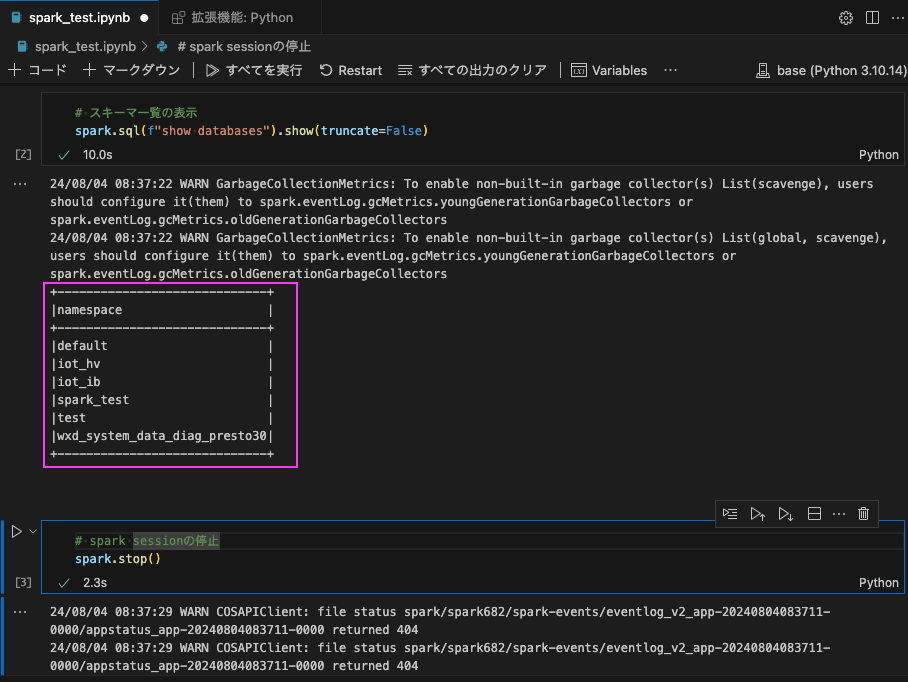This screenshot has height=682, width=908.
Task: Expand run options chevron beside the run button
Action: pyautogui.click(x=33, y=531)
